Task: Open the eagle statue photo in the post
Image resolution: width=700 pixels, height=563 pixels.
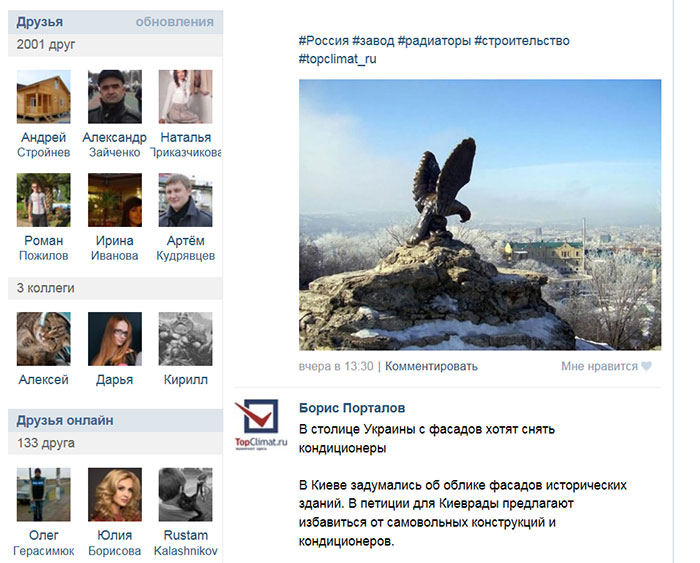Action: 480,215
